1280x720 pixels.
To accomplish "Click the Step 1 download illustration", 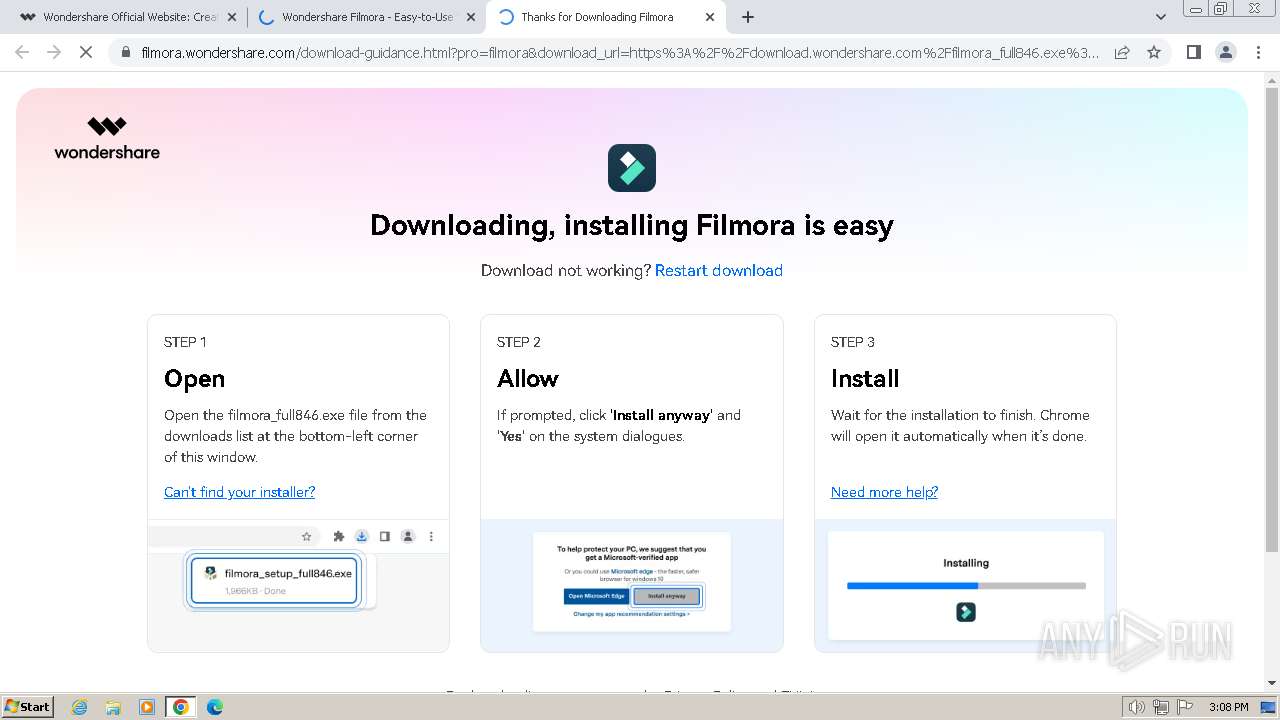I will coord(298,585).
